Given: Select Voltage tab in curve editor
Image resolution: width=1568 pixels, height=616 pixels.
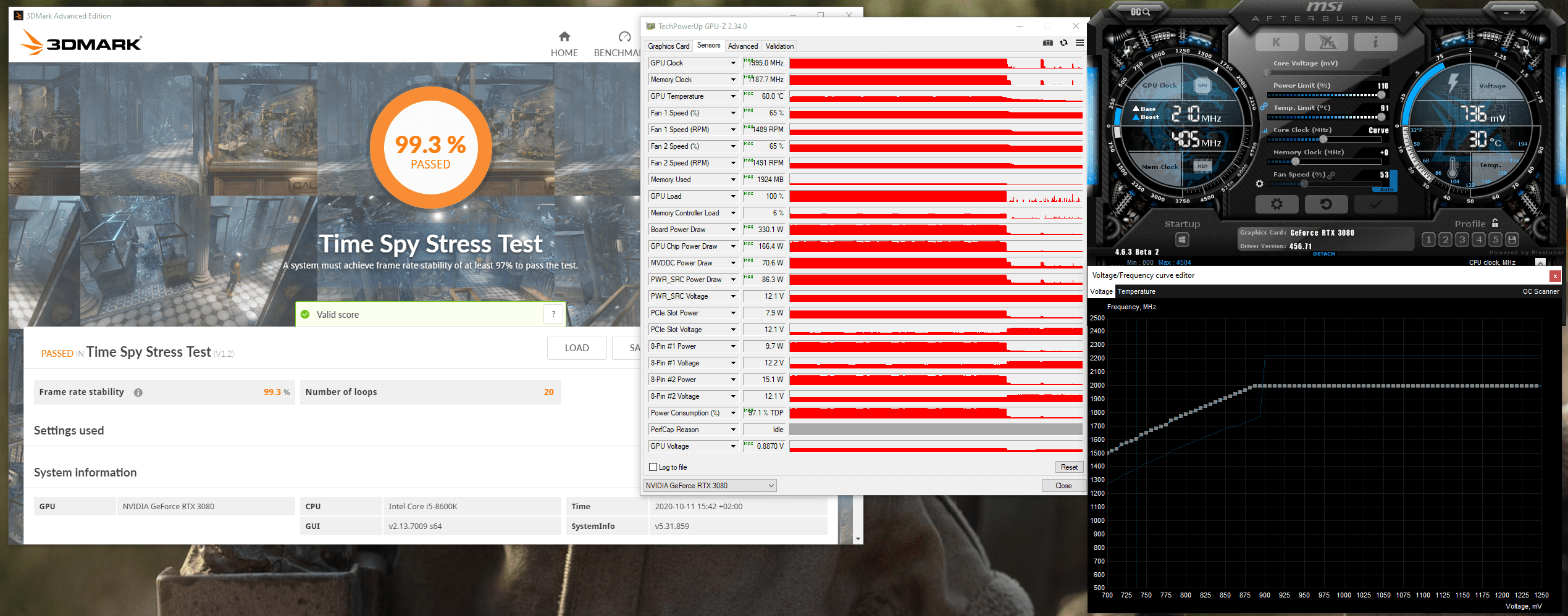Looking at the screenshot, I should [x=1101, y=291].
